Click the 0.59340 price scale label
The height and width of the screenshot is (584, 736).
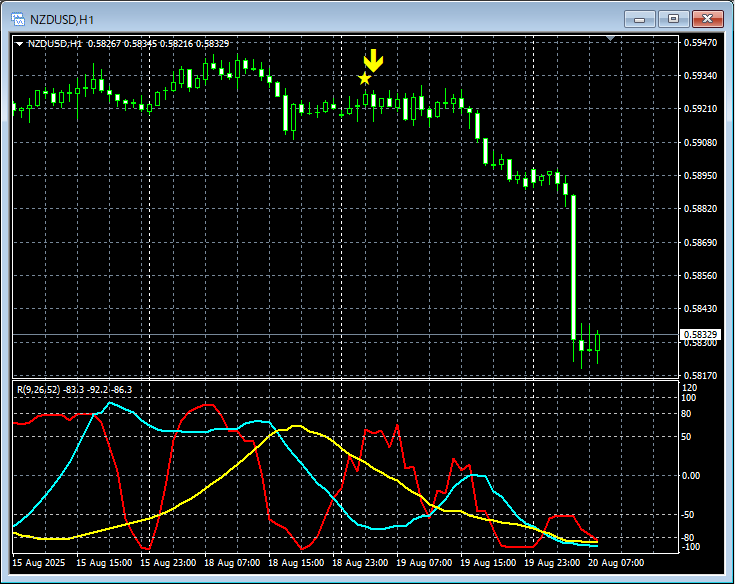pos(700,76)
